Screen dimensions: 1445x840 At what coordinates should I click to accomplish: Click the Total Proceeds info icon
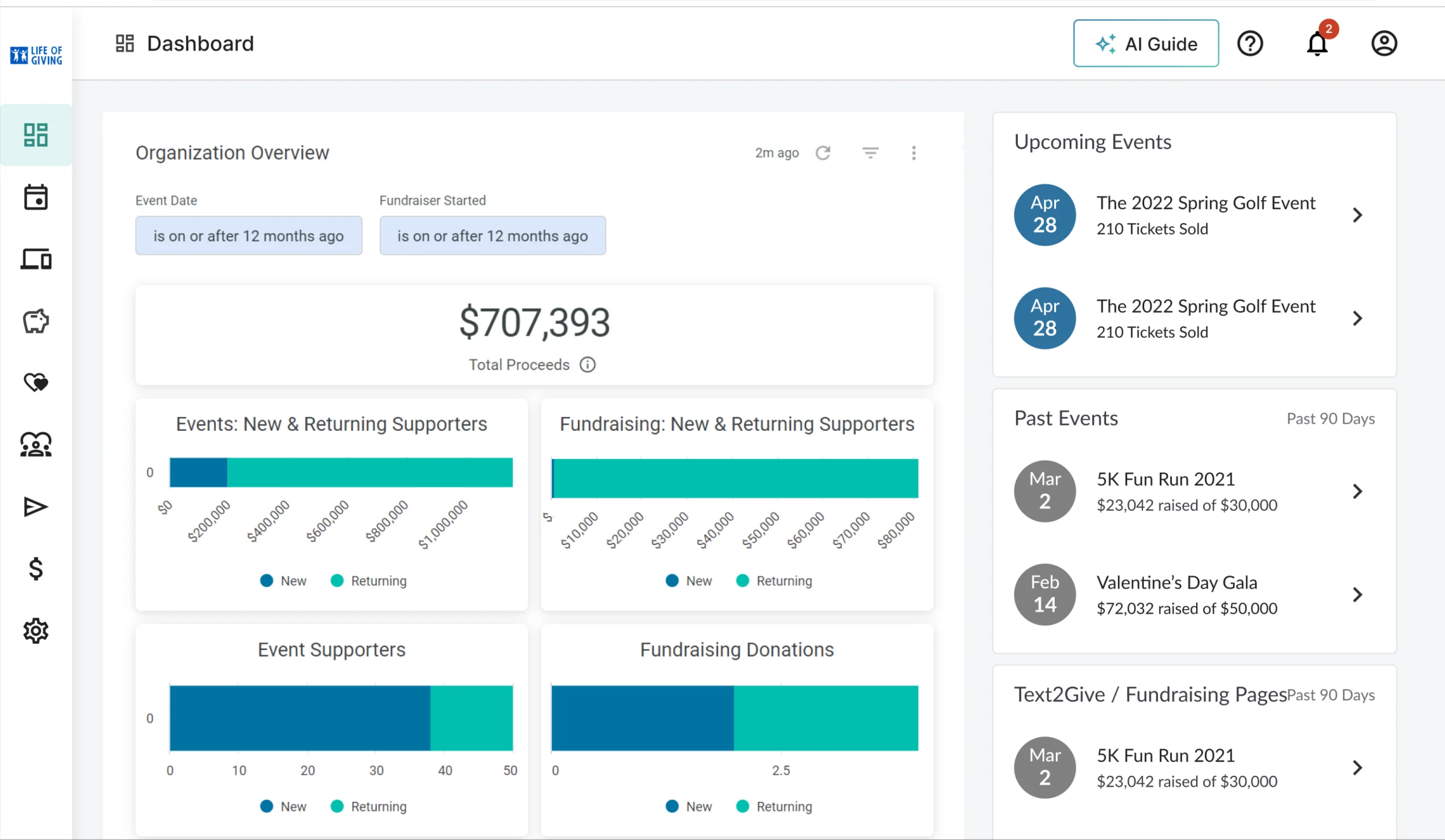click(588, 365)
